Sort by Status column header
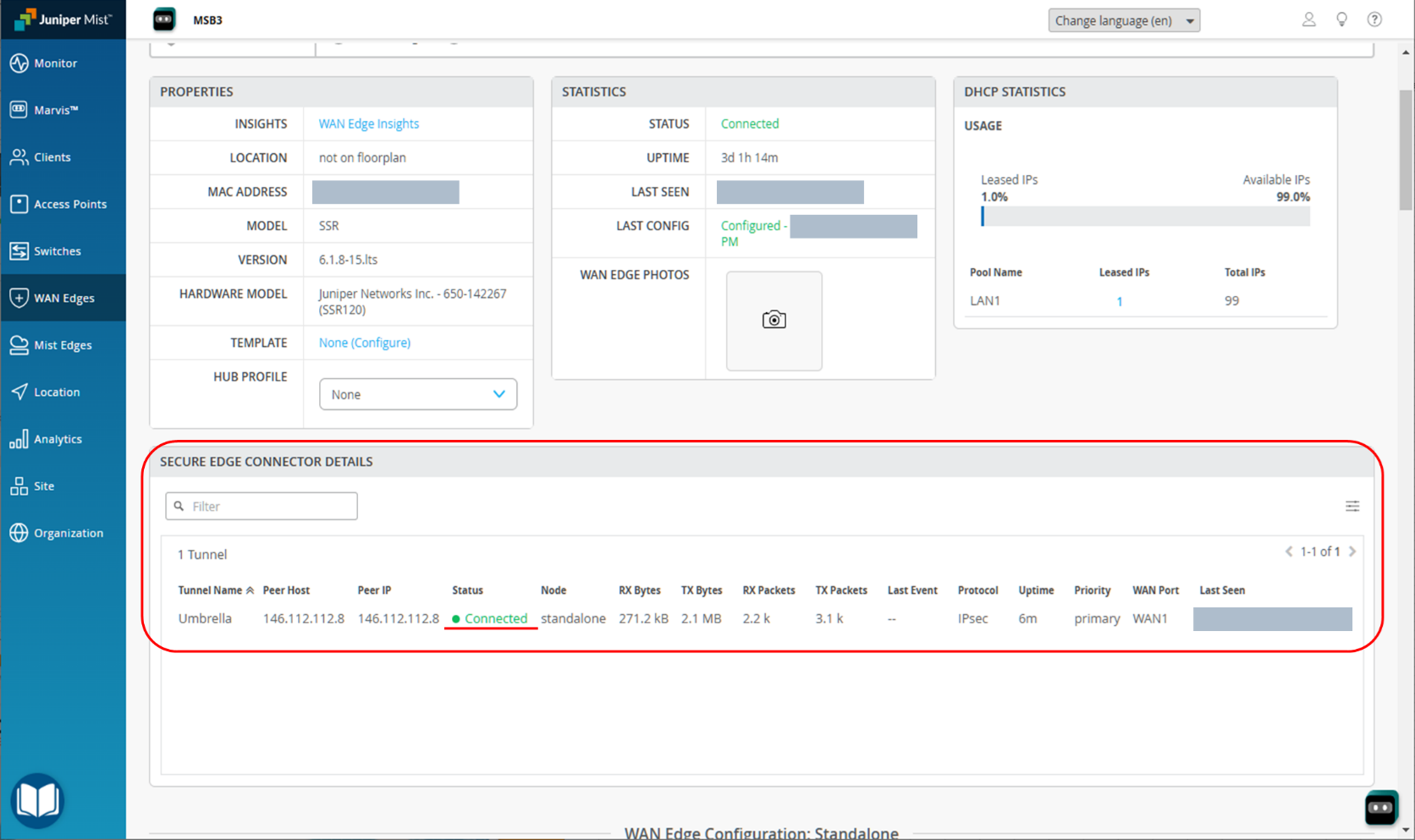Viewport: 1415px width, 840px height. (467, 590)
